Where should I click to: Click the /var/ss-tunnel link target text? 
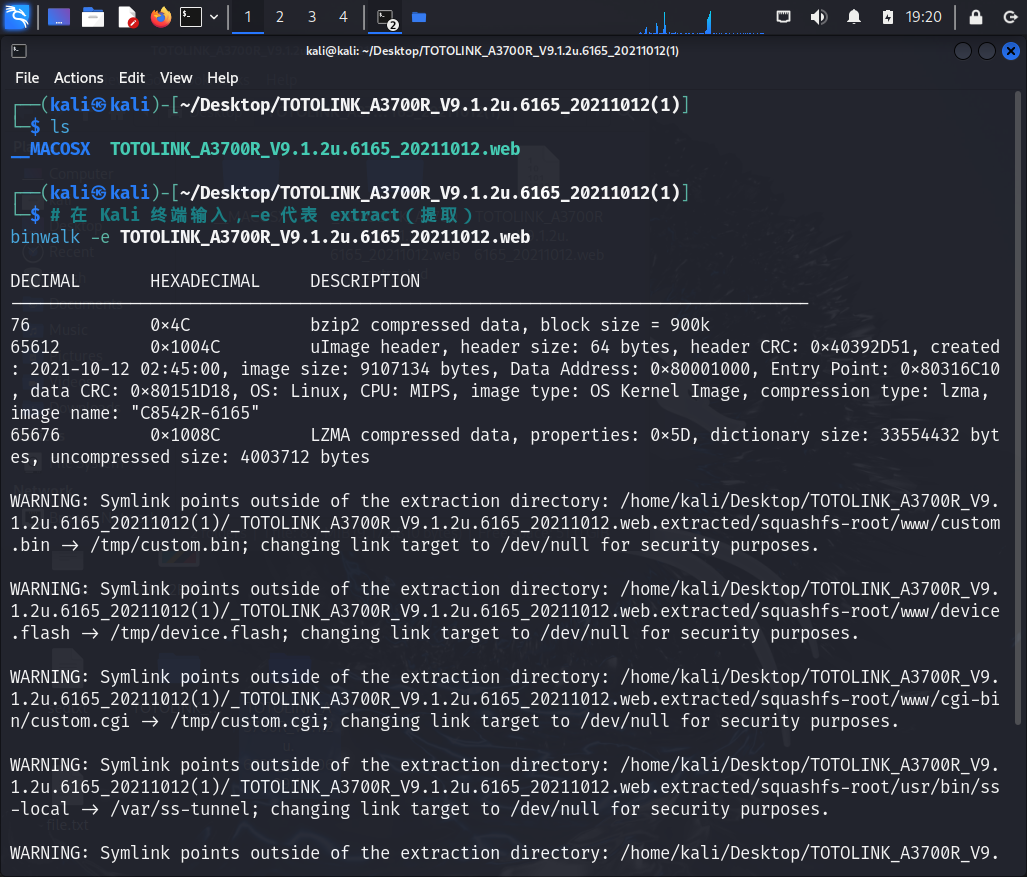coord(180,809)
